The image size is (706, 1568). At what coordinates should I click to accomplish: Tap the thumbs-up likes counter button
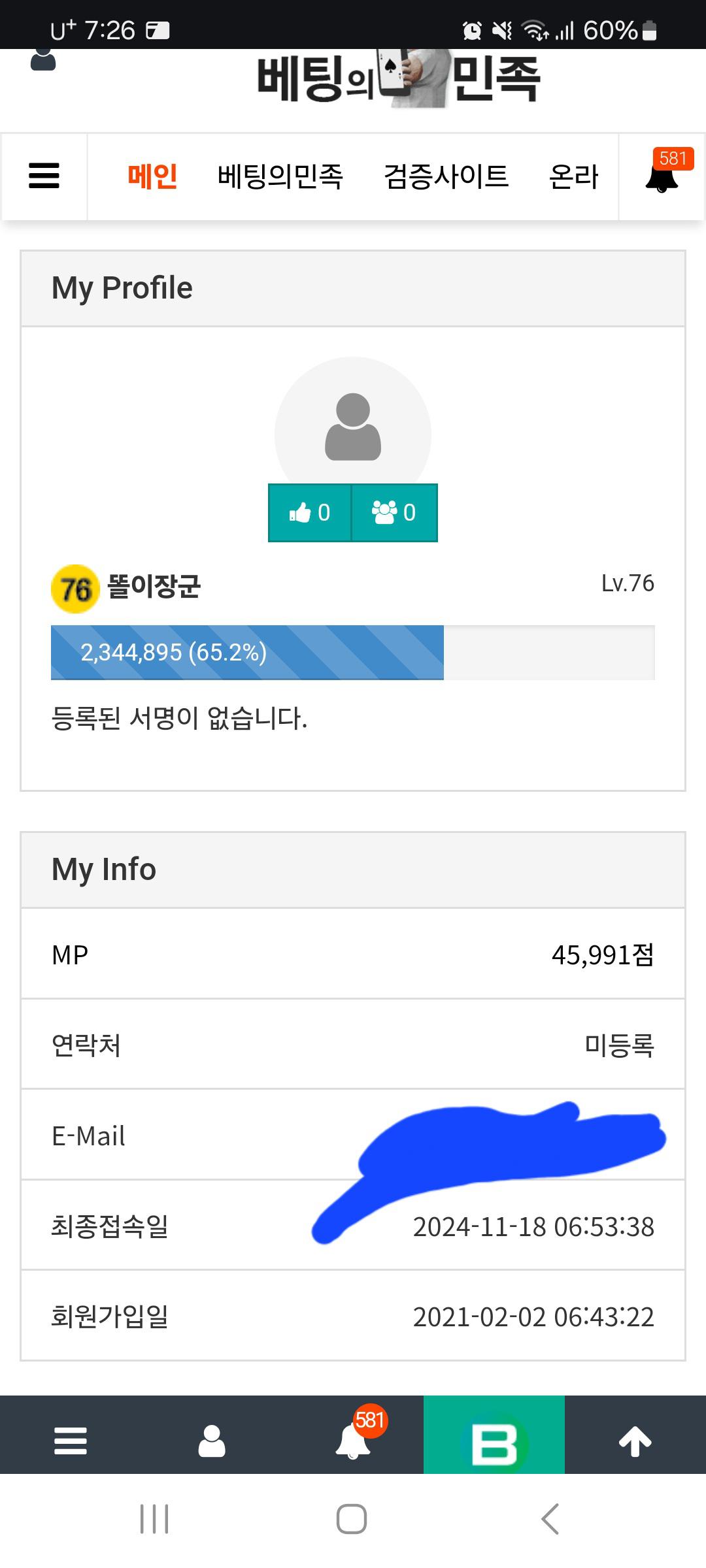pos(310,513)
